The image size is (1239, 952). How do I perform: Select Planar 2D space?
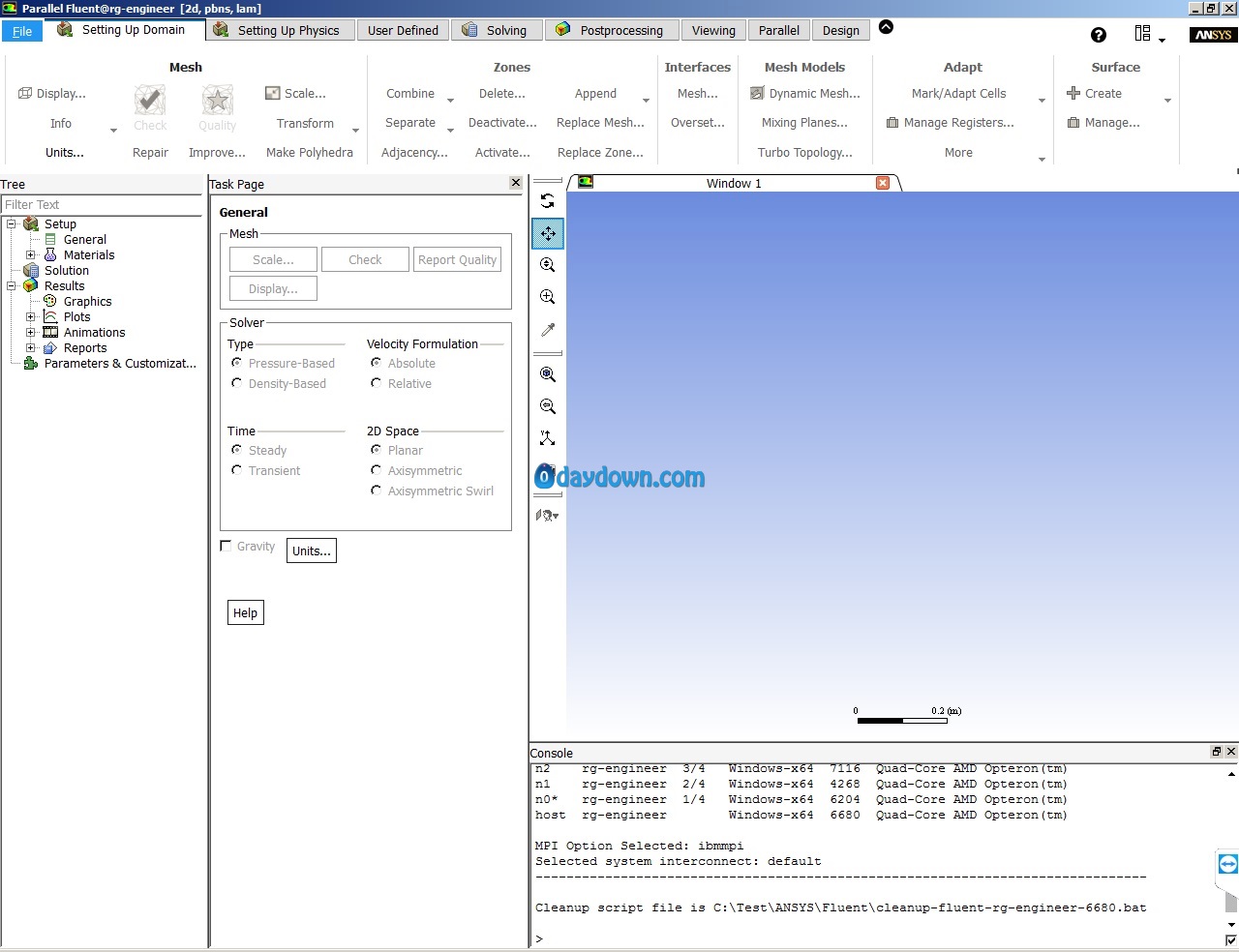click(x=397, y=451)
